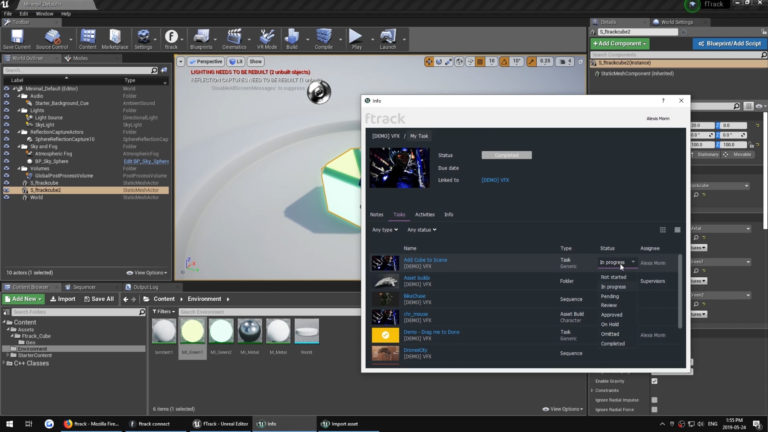Choose Not started in status menu
This screenshot has width=768, height=432.
click(613, 277)
